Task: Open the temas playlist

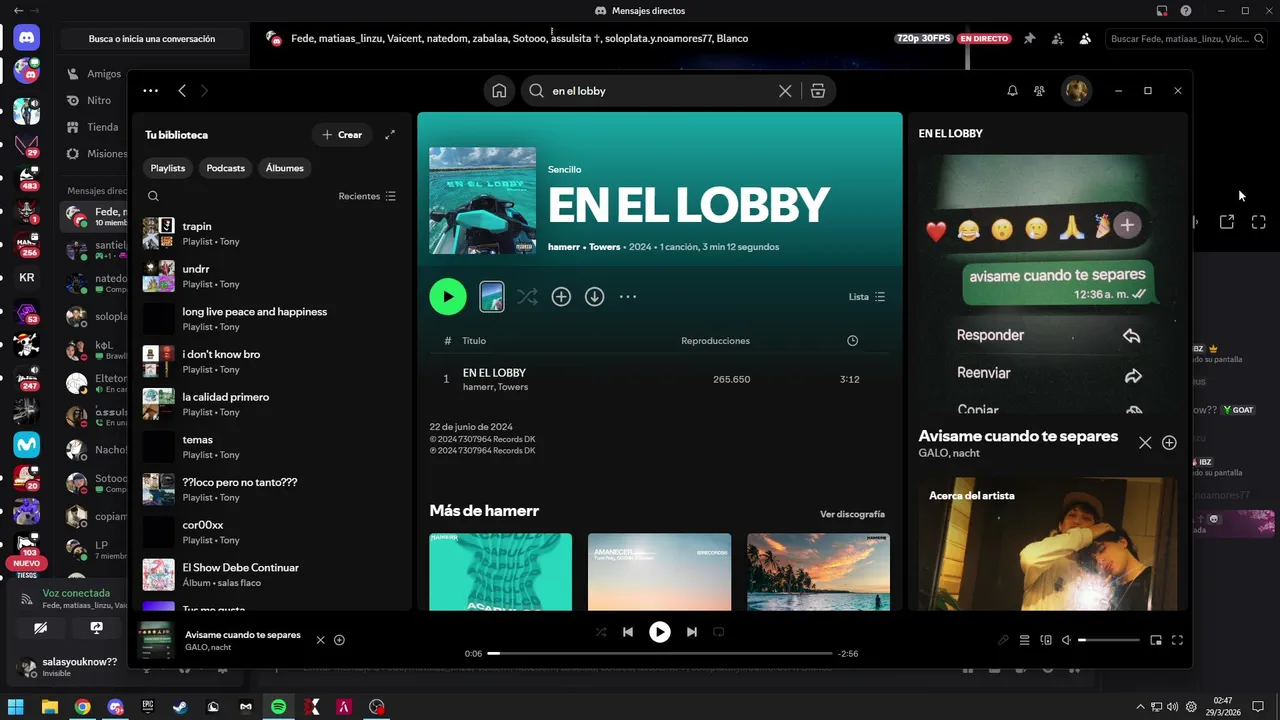Action: coord(270,447)
